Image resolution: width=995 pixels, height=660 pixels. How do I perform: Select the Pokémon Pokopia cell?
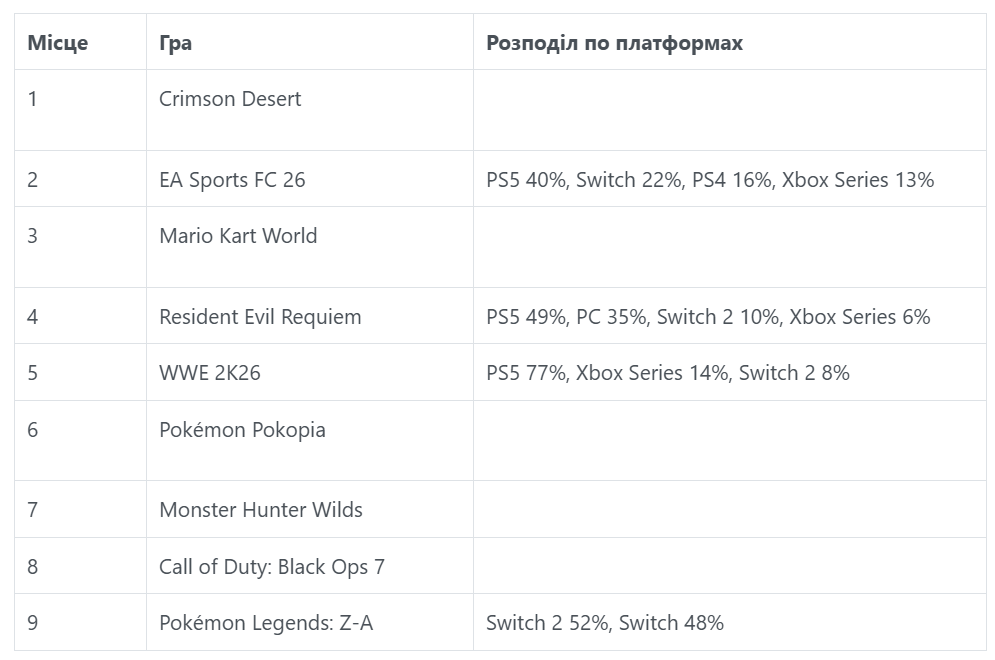[x=310, y=440]
